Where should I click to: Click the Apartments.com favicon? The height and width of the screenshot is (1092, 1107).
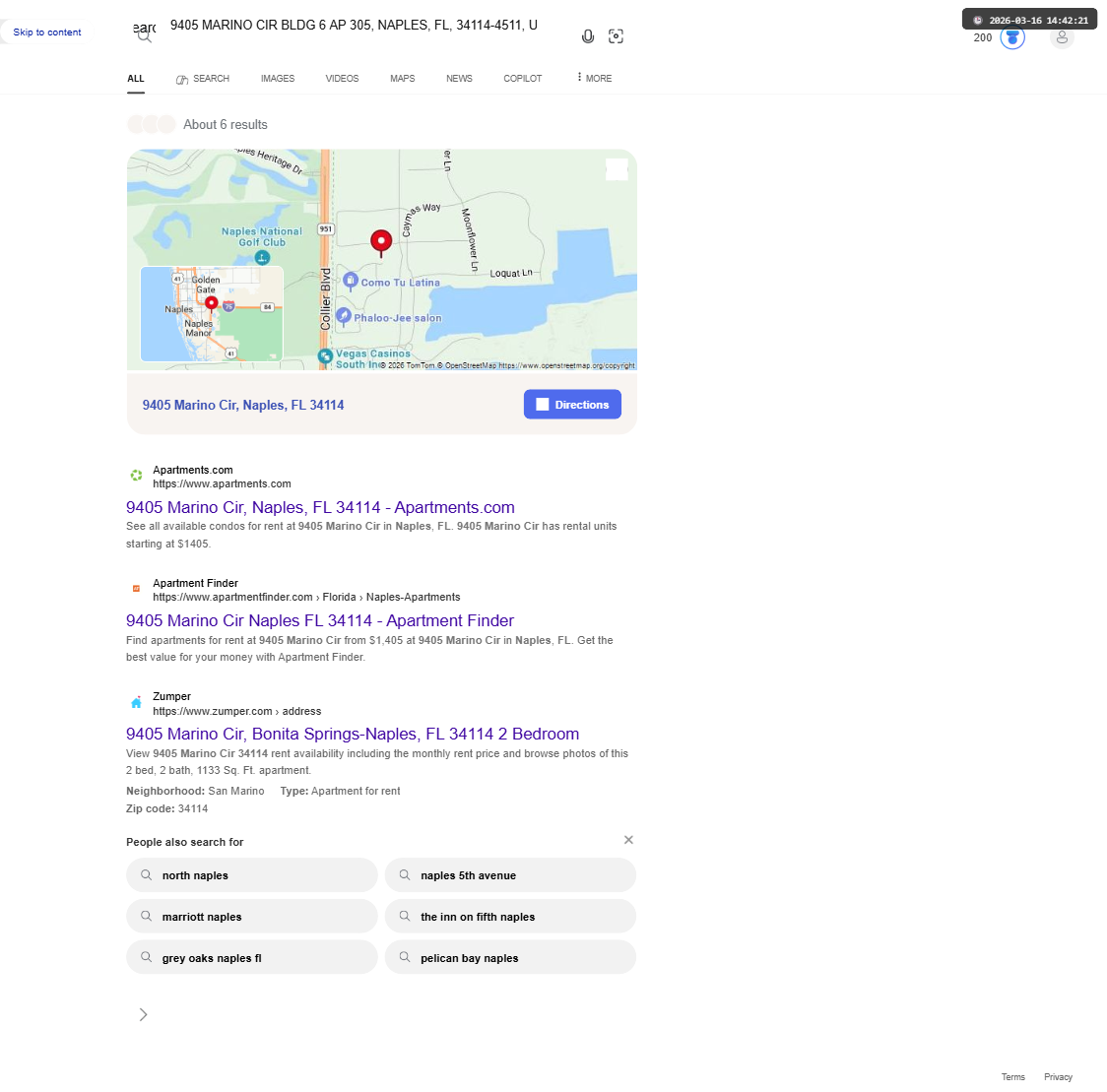click(x=136, y=476)
